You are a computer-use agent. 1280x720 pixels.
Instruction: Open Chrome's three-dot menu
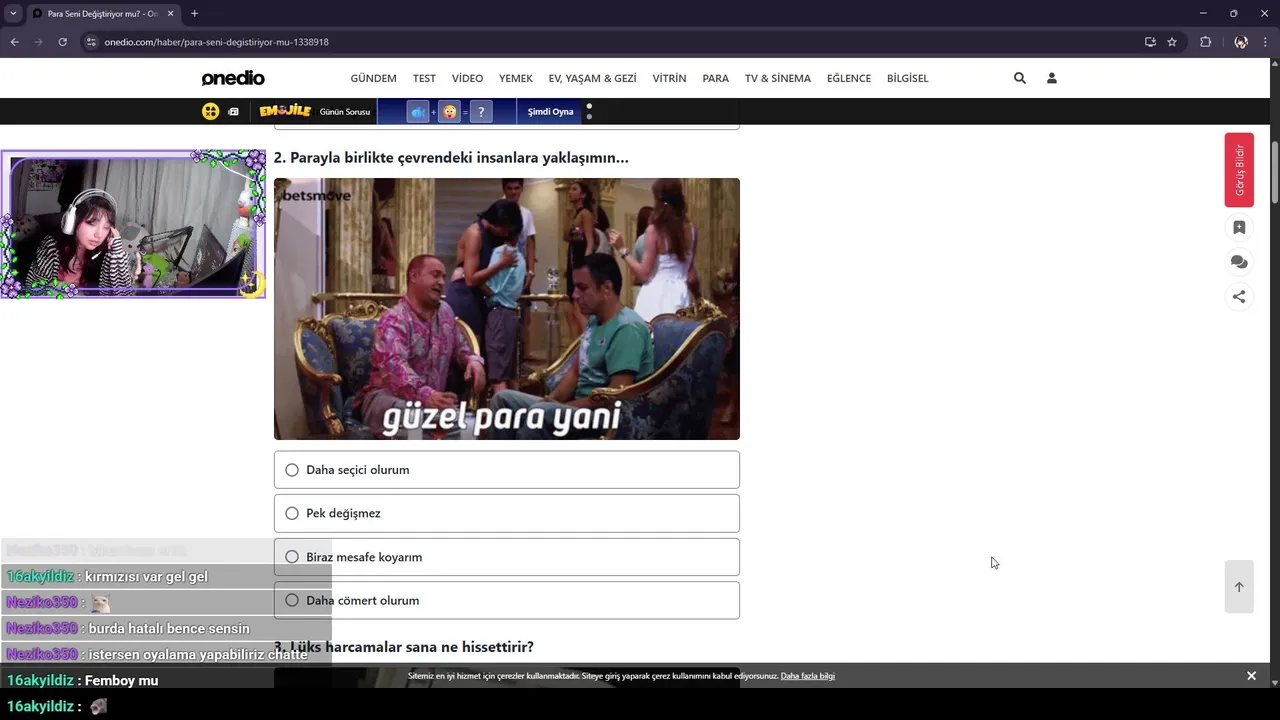tap(1266, 42)
